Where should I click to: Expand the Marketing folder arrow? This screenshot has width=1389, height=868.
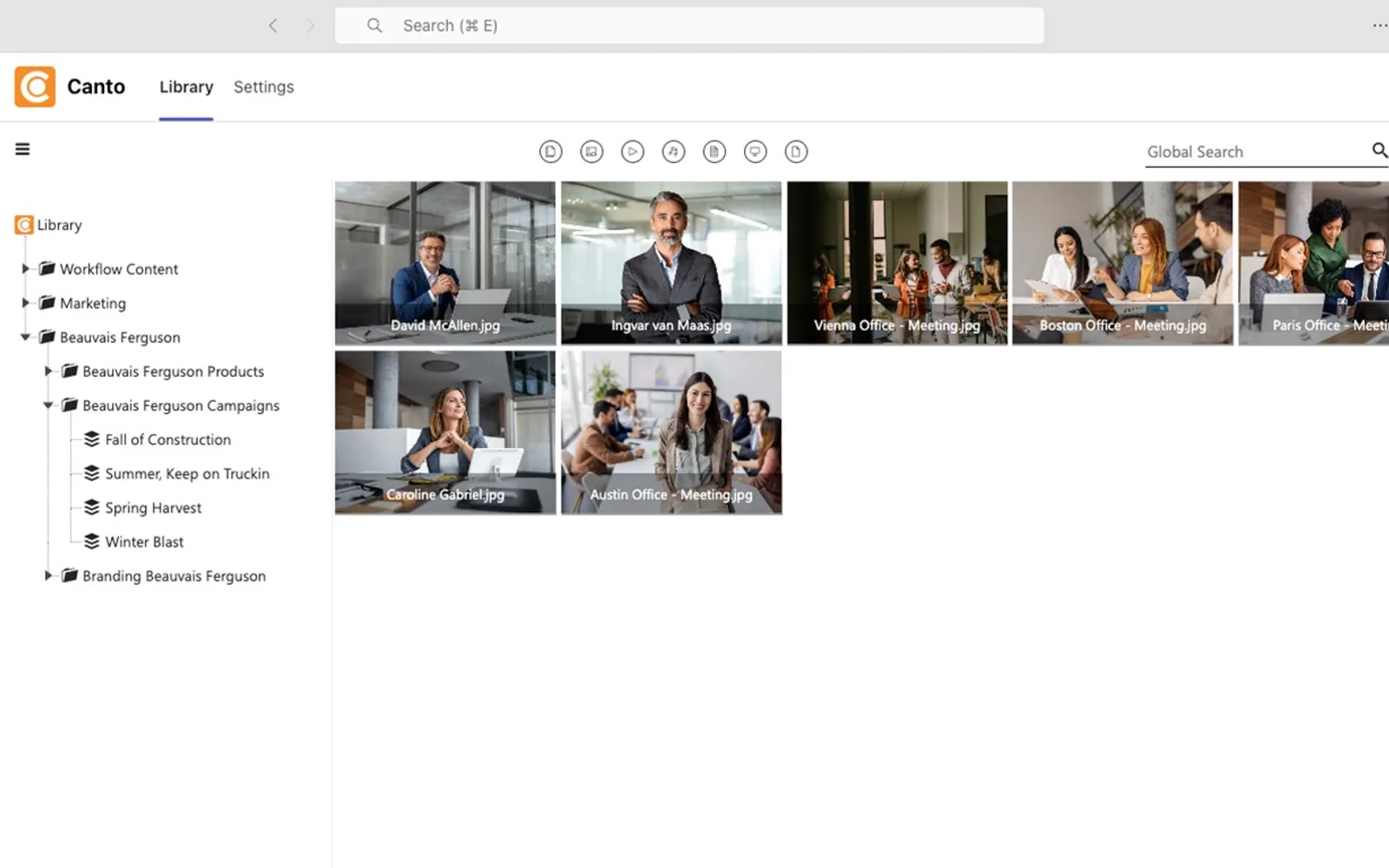click(x=25, y=303)
